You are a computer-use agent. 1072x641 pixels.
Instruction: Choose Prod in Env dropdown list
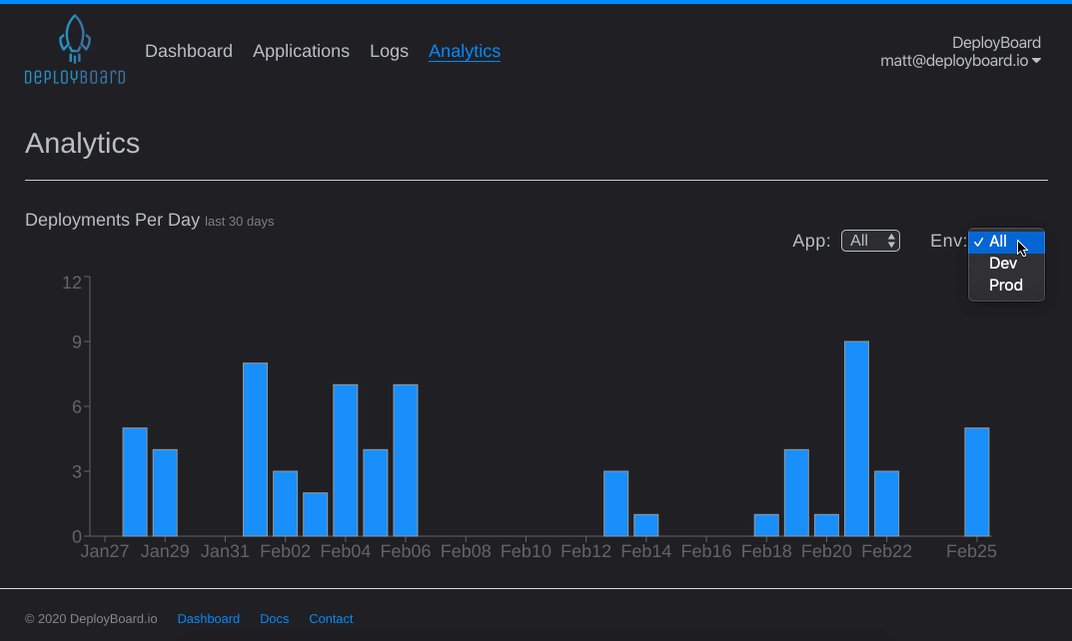(x=1006, y=286)
